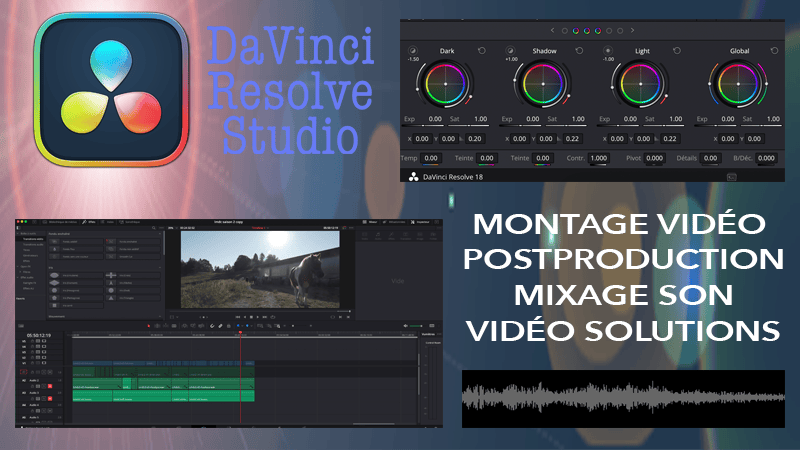The image size is (800, 450).
Task: Click the Dark color wheel center
Action: tap(445, 84)
